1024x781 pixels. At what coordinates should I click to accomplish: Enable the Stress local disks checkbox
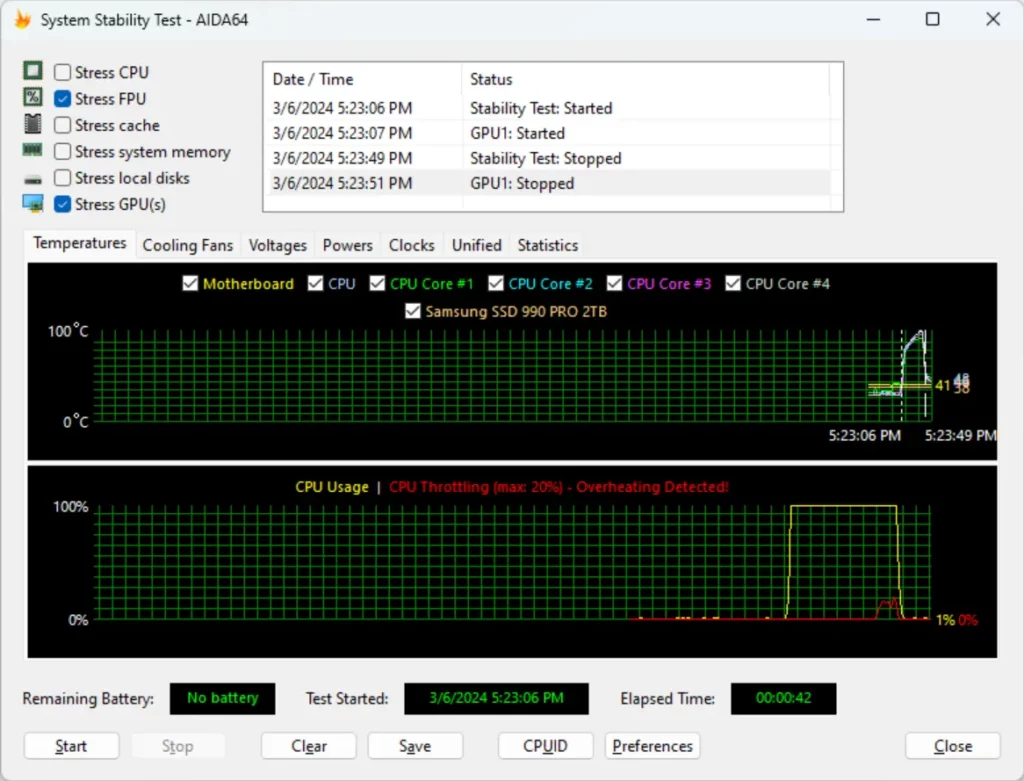(60, 178)
